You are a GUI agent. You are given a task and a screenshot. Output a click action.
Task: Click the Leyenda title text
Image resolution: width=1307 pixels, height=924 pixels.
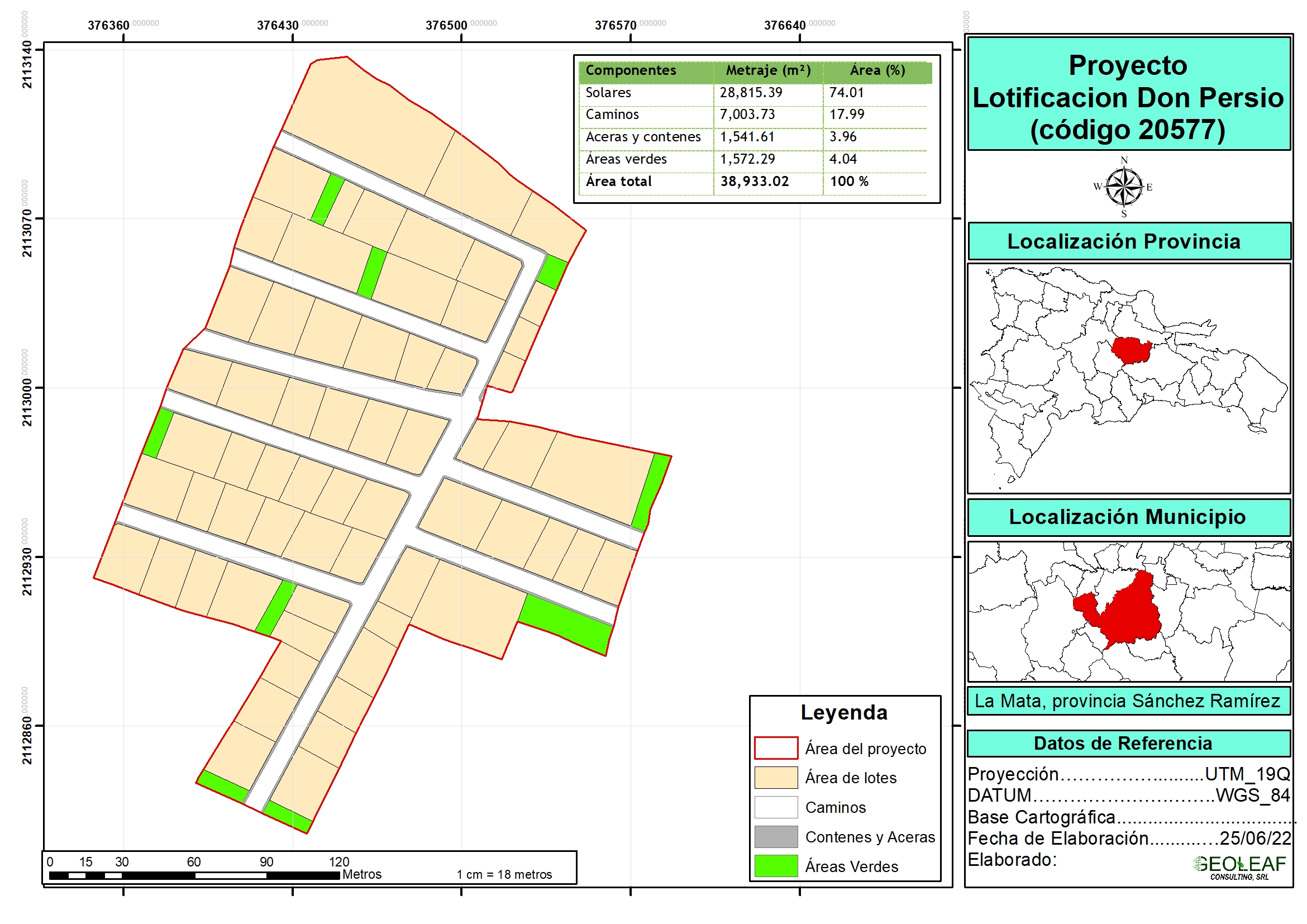coord(843,713)
